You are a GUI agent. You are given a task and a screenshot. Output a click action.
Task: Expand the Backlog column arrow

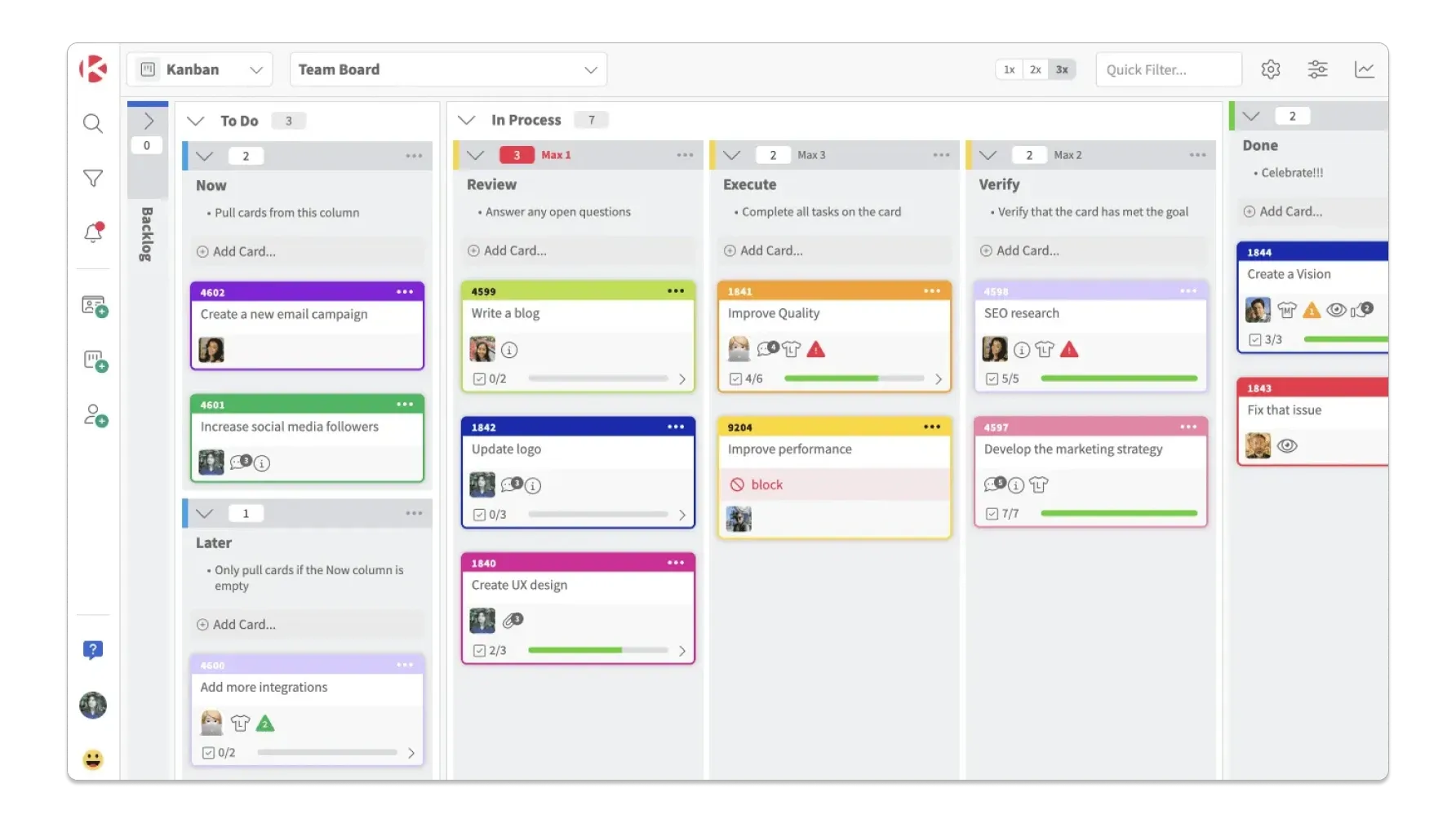(149, 122)
